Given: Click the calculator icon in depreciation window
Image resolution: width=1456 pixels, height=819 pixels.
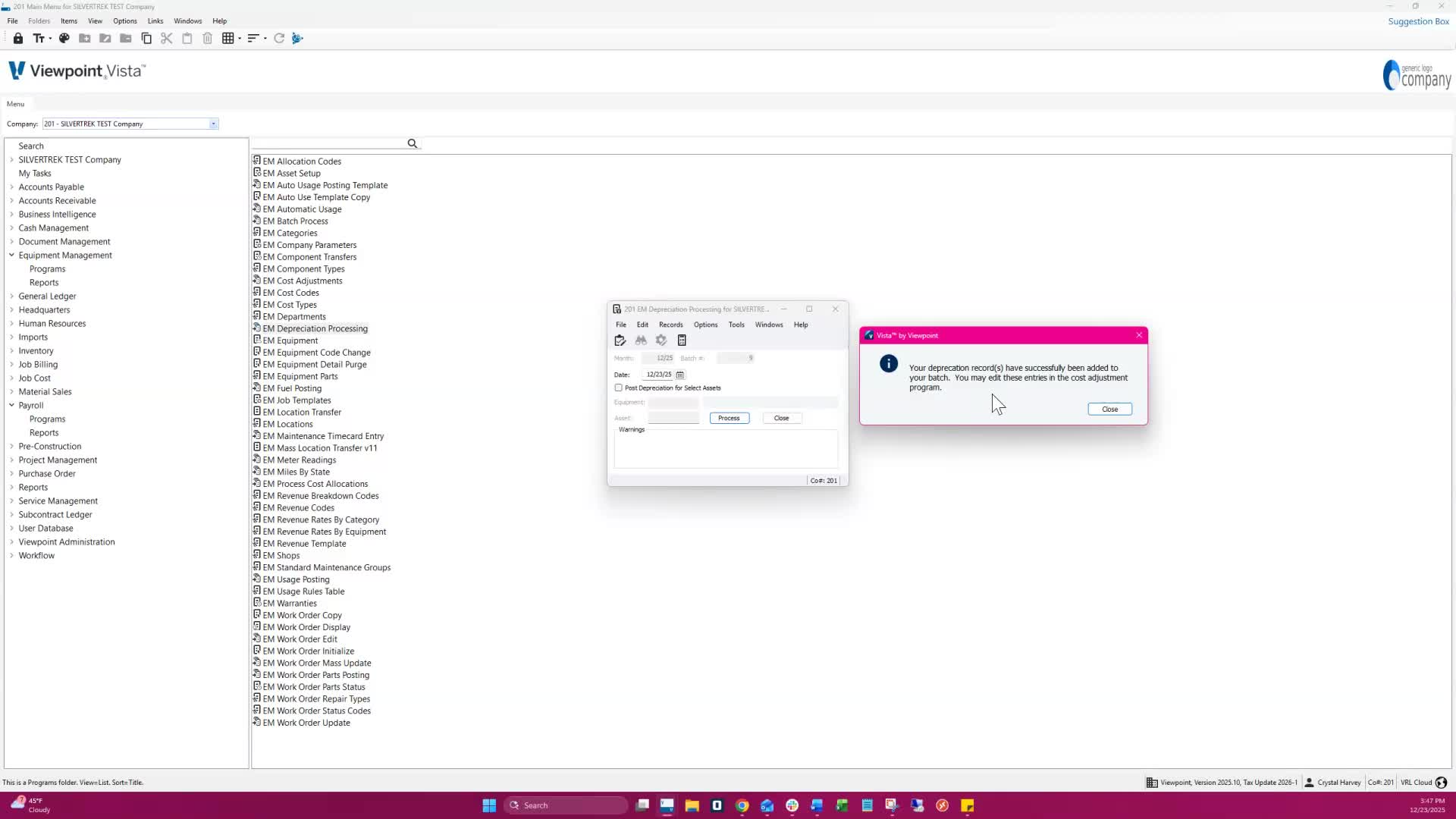Looking at the screenshot, I should pyautogui.click(x=682, y=340).
